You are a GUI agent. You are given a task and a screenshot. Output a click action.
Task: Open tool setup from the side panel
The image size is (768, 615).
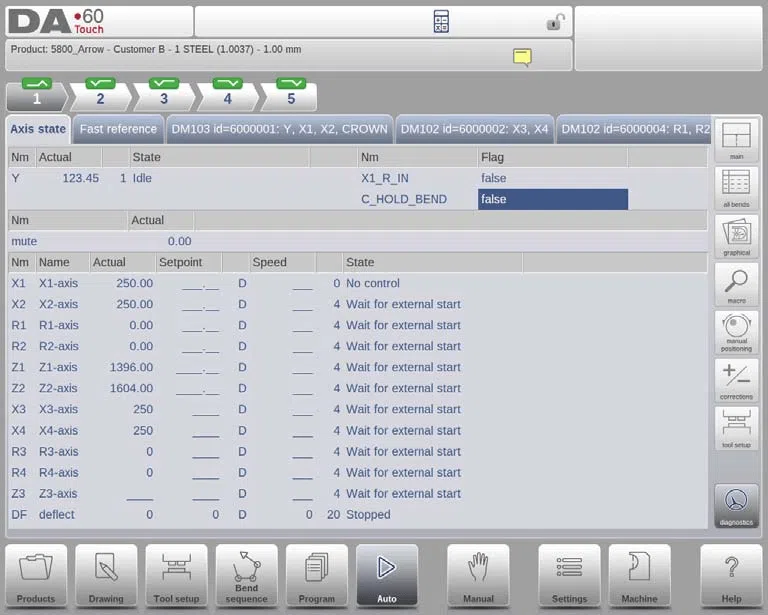click(x=736, y=428)
